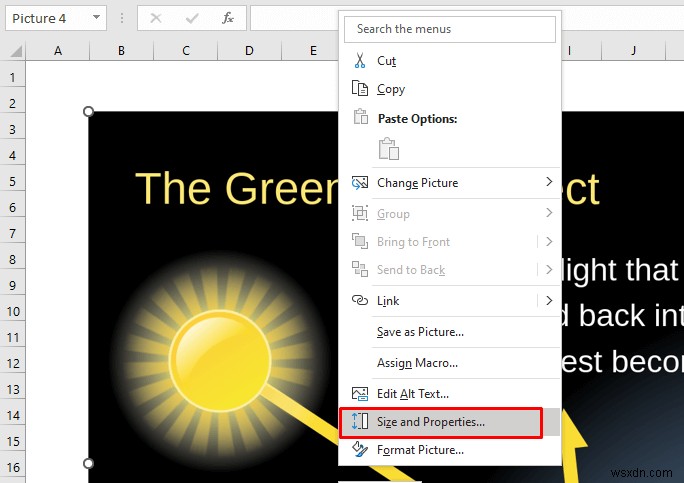This screenshot has width=684, height=483.
Task: Select column A header
Action: (58, 51)
